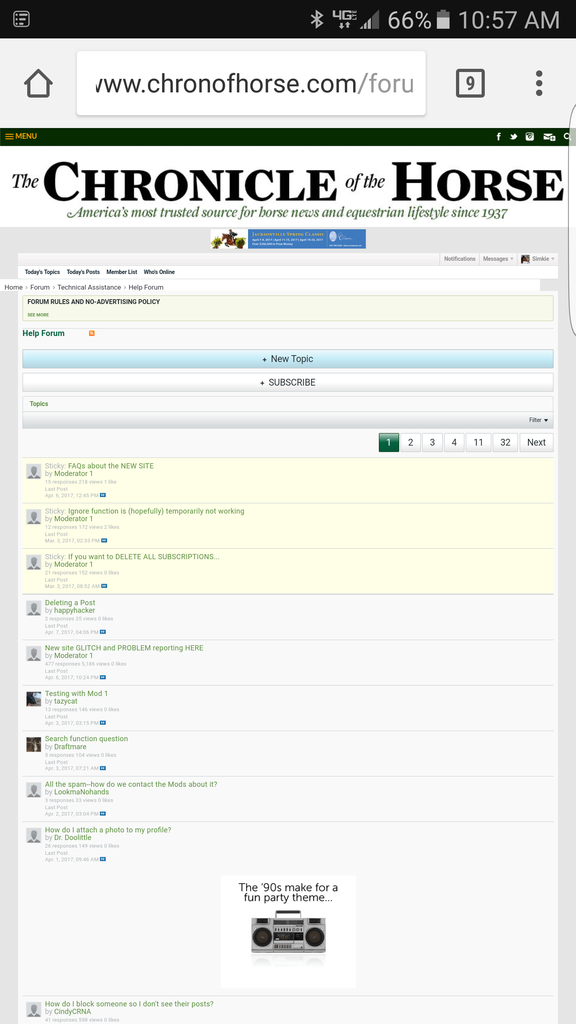Open the Instagram icon in site header
576x1024 pixels.
(x=530, y=136)
